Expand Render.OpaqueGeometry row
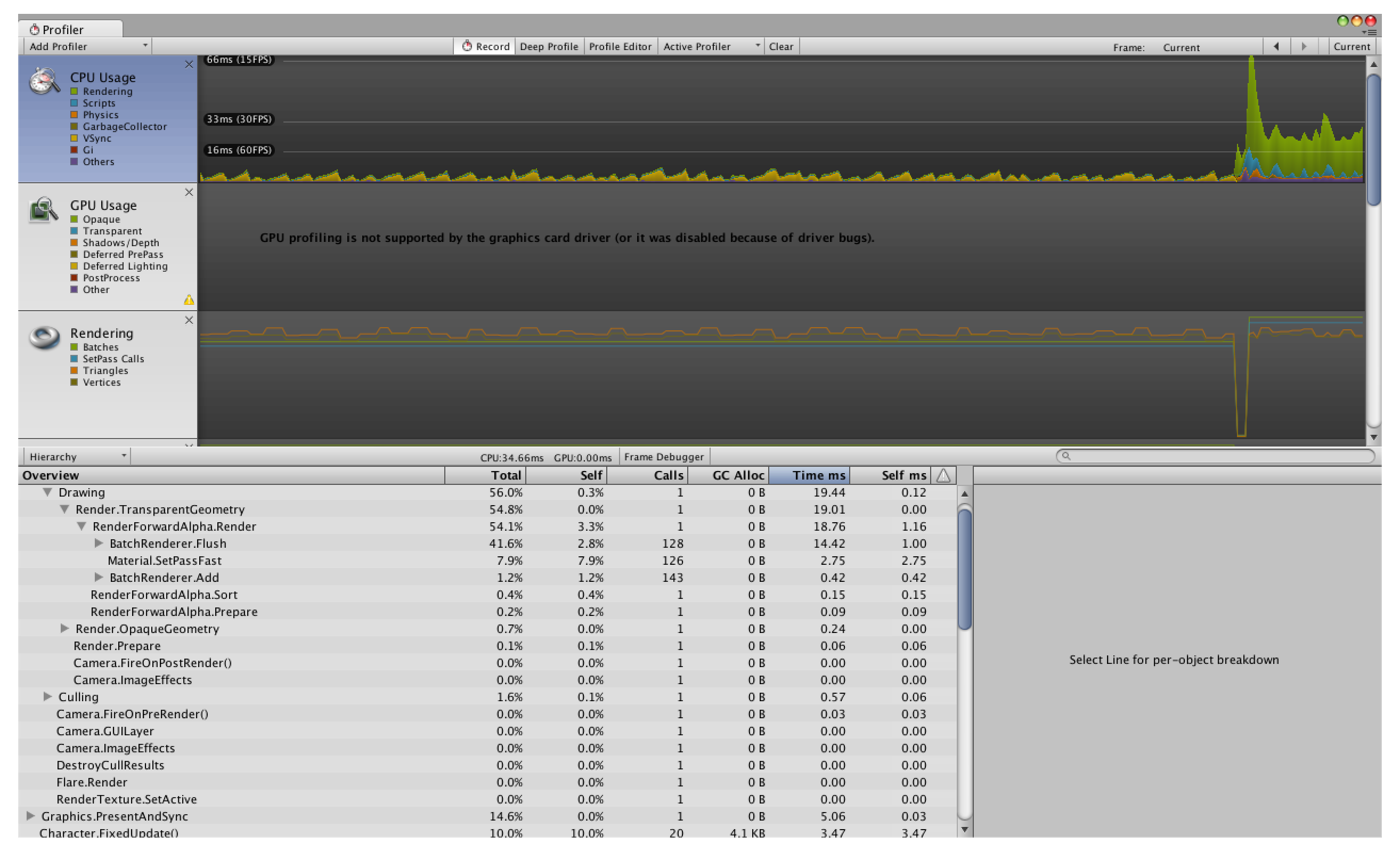 click(x=64, y=629)
